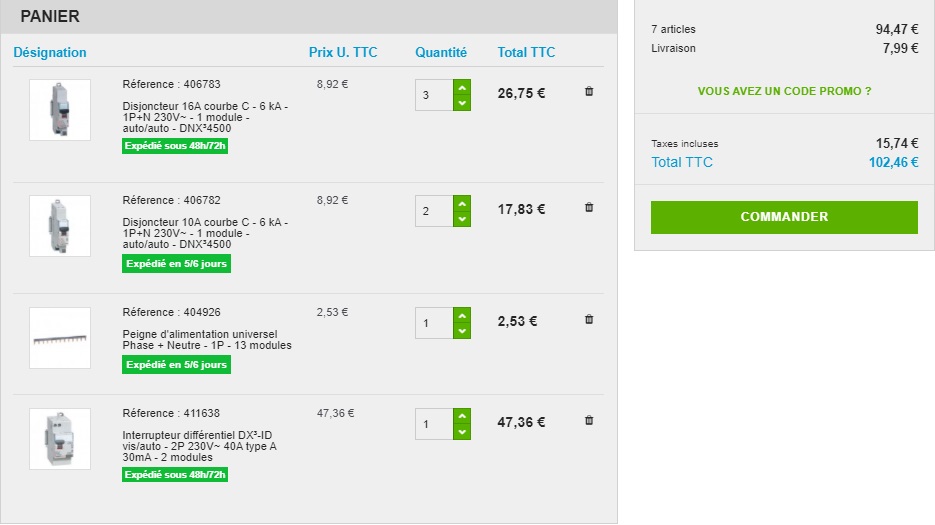Delete the 16A disjoncteur from the cart

[x=589, y=92]
